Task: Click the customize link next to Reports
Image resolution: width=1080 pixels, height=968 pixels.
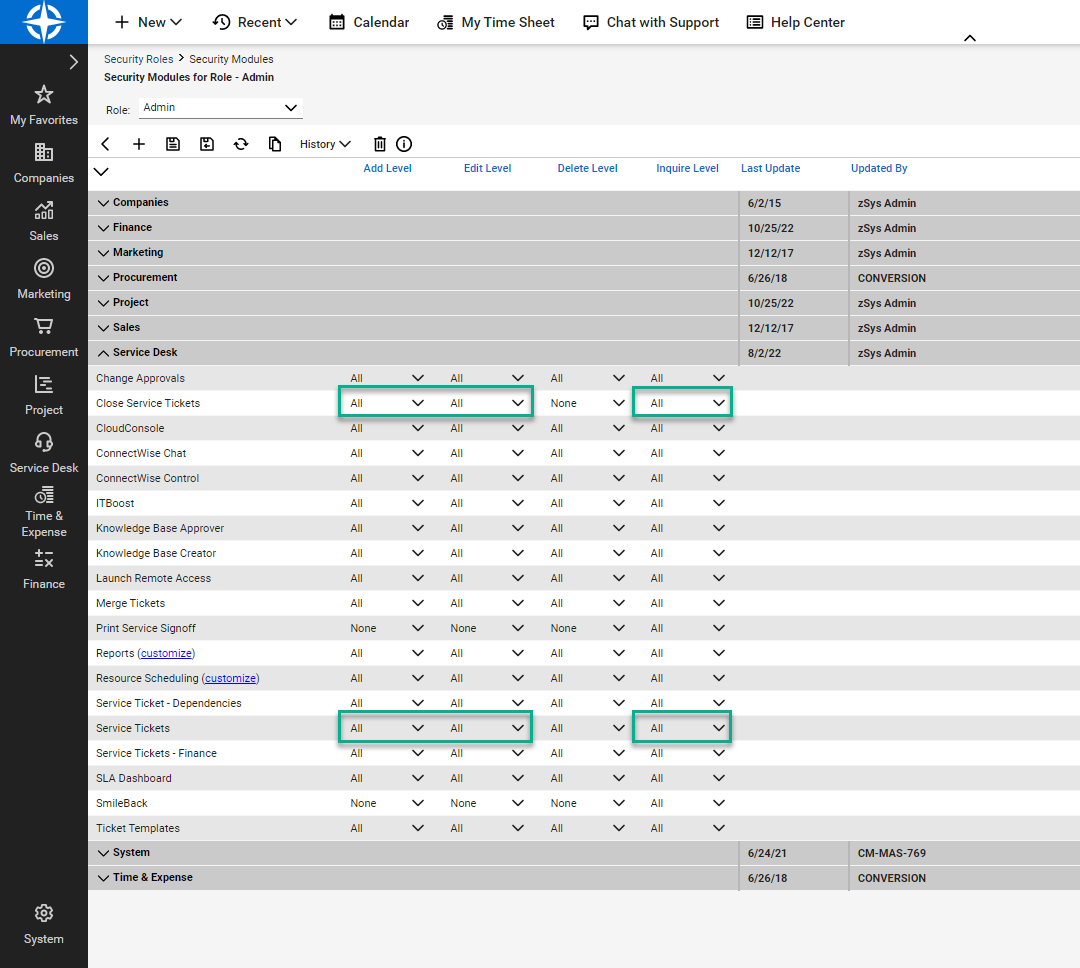Action: [165, 653]
